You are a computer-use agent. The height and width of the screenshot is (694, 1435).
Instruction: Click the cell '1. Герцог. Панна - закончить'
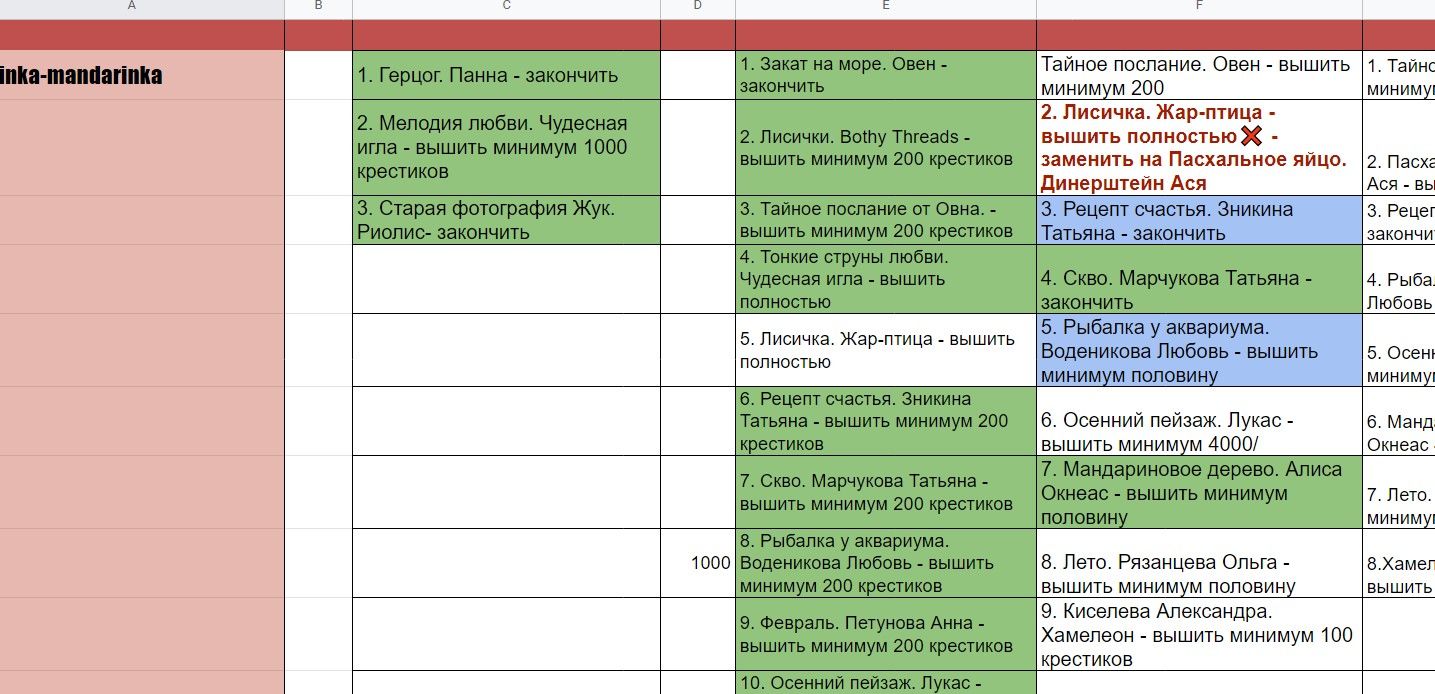click(506, 75)
